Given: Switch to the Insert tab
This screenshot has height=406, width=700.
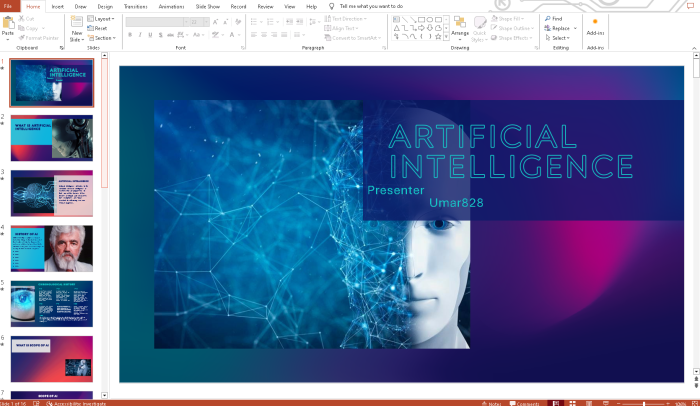Looking at the screenshot, I should [57, 7].
